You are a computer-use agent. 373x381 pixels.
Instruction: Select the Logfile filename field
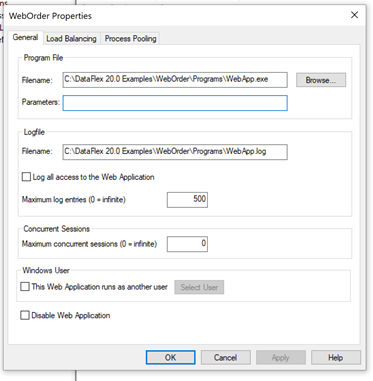point(175,152)
